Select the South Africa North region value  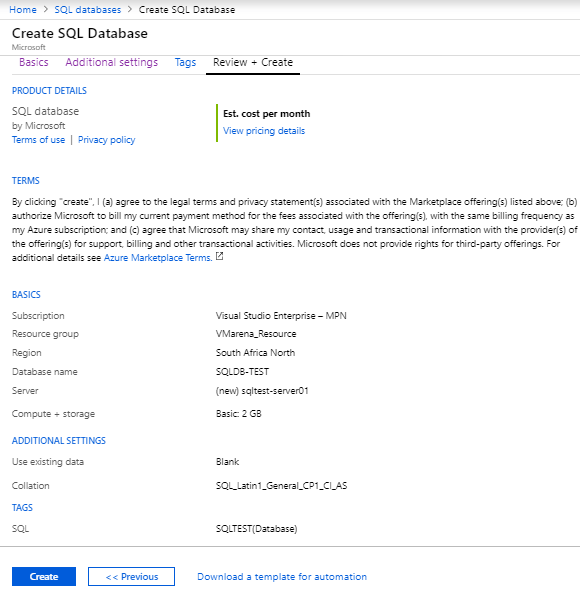[255, 353]
